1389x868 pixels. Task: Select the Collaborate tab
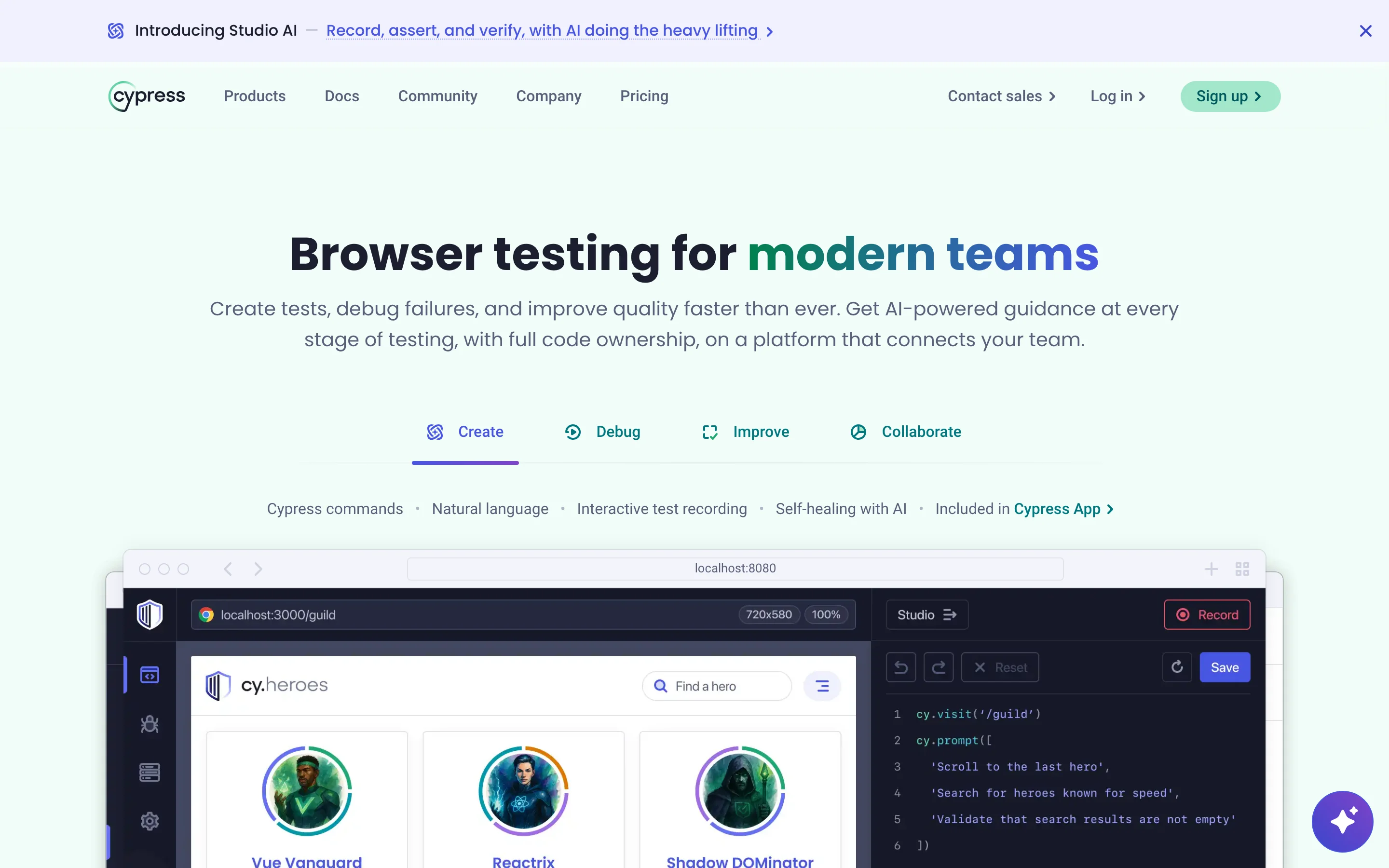(x=906, y=432)
